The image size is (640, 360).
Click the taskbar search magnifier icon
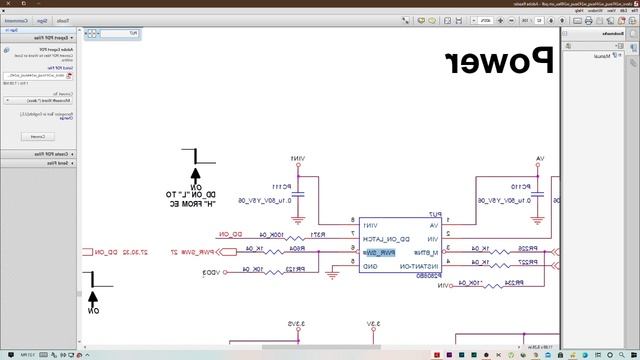622,355
